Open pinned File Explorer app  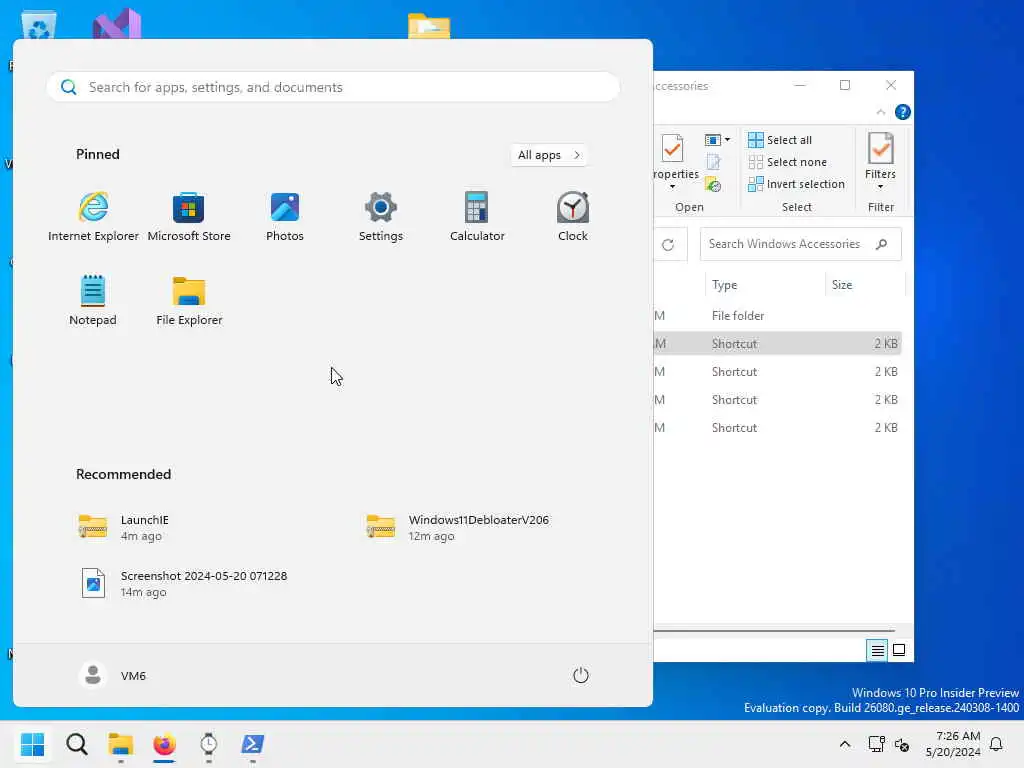click(189, 300)
